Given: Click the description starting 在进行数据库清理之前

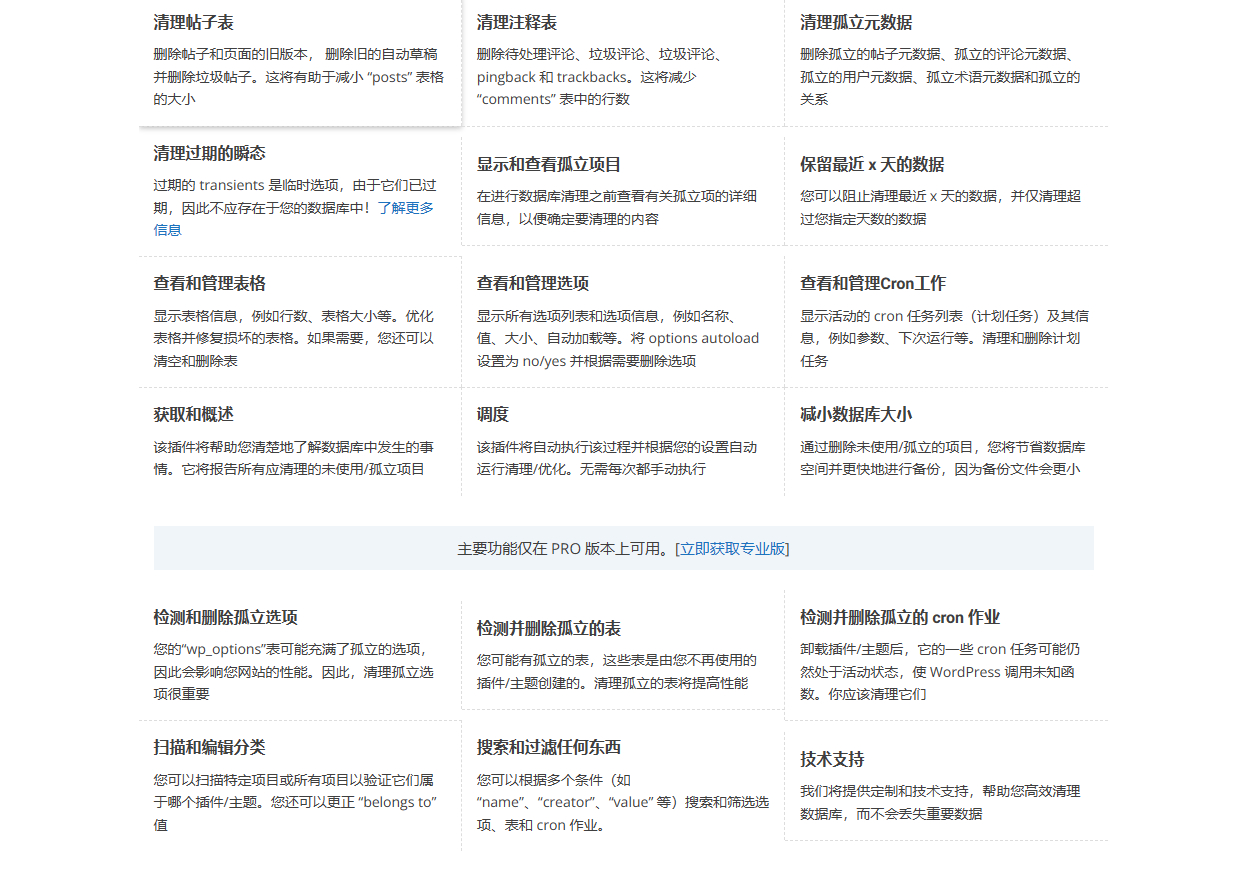Looking at the screenshot, I should click(617, 207).
